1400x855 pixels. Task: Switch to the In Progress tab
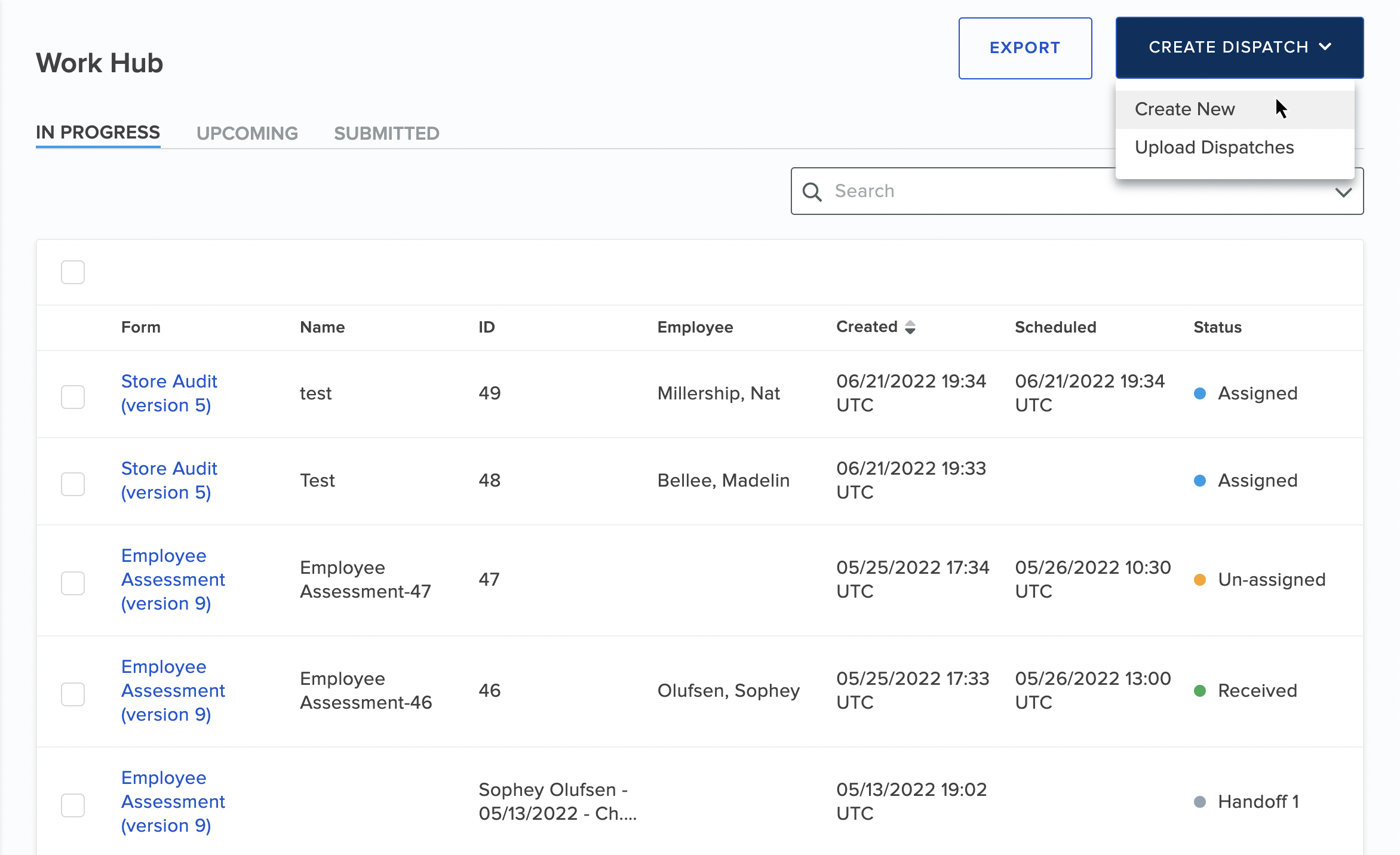(98, 133)
